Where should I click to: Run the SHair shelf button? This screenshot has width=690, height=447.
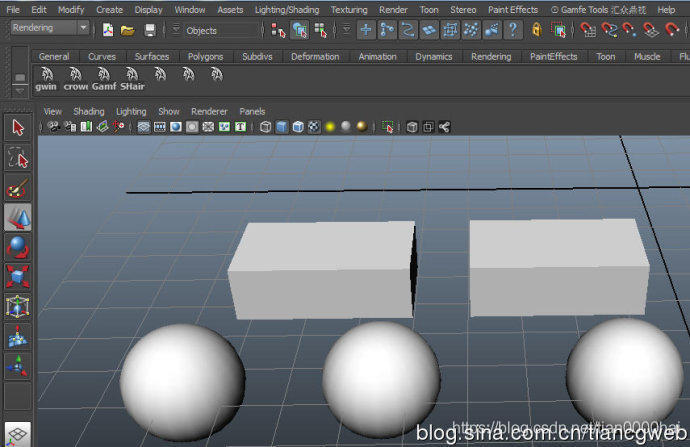132,79
